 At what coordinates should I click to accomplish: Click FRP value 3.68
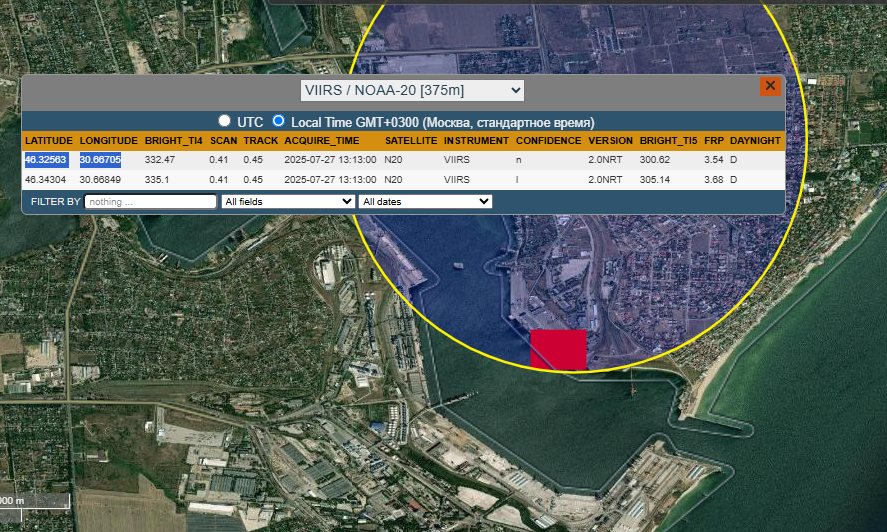(x=714, y=179)
